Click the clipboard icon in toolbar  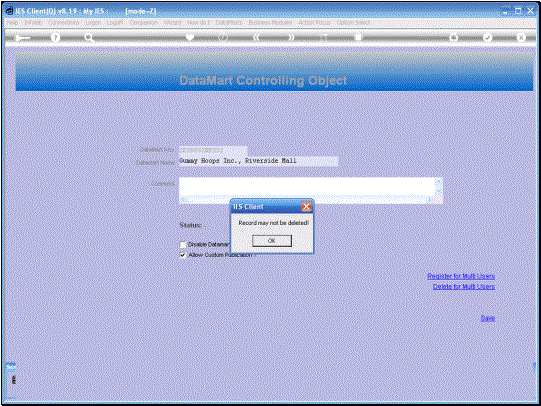pos(358,37)
